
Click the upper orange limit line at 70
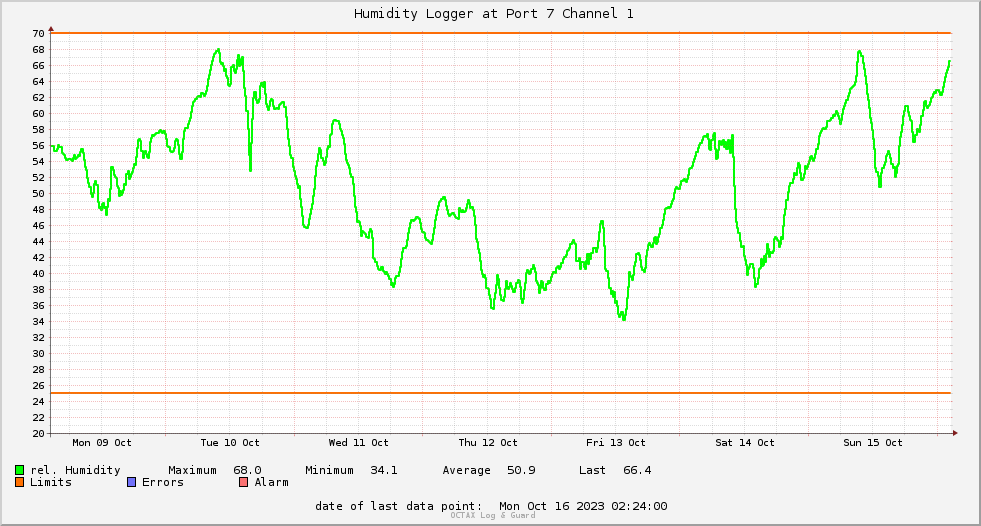click(x=501, y=33)
